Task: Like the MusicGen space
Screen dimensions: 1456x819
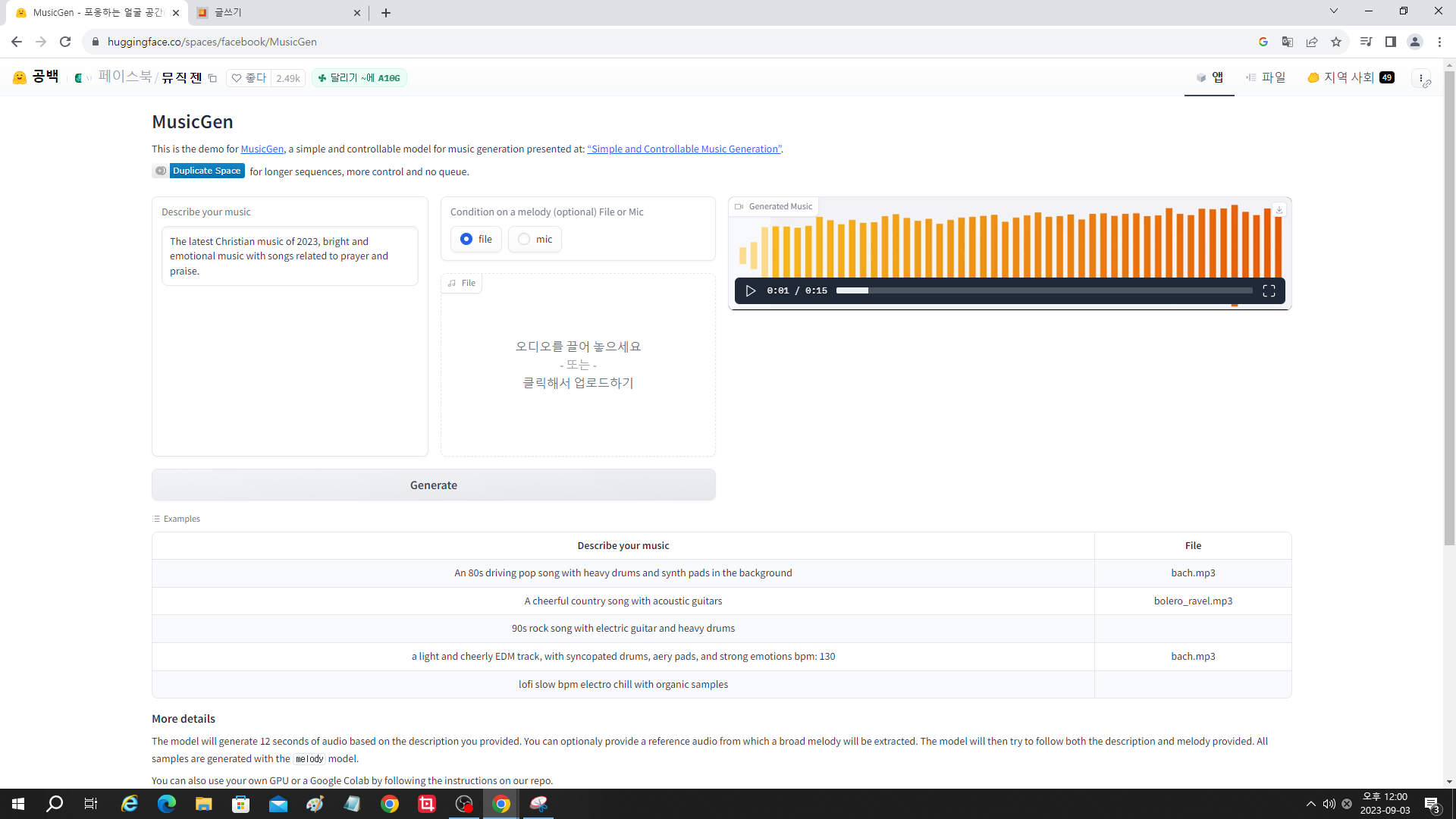Action: [249, 78]
